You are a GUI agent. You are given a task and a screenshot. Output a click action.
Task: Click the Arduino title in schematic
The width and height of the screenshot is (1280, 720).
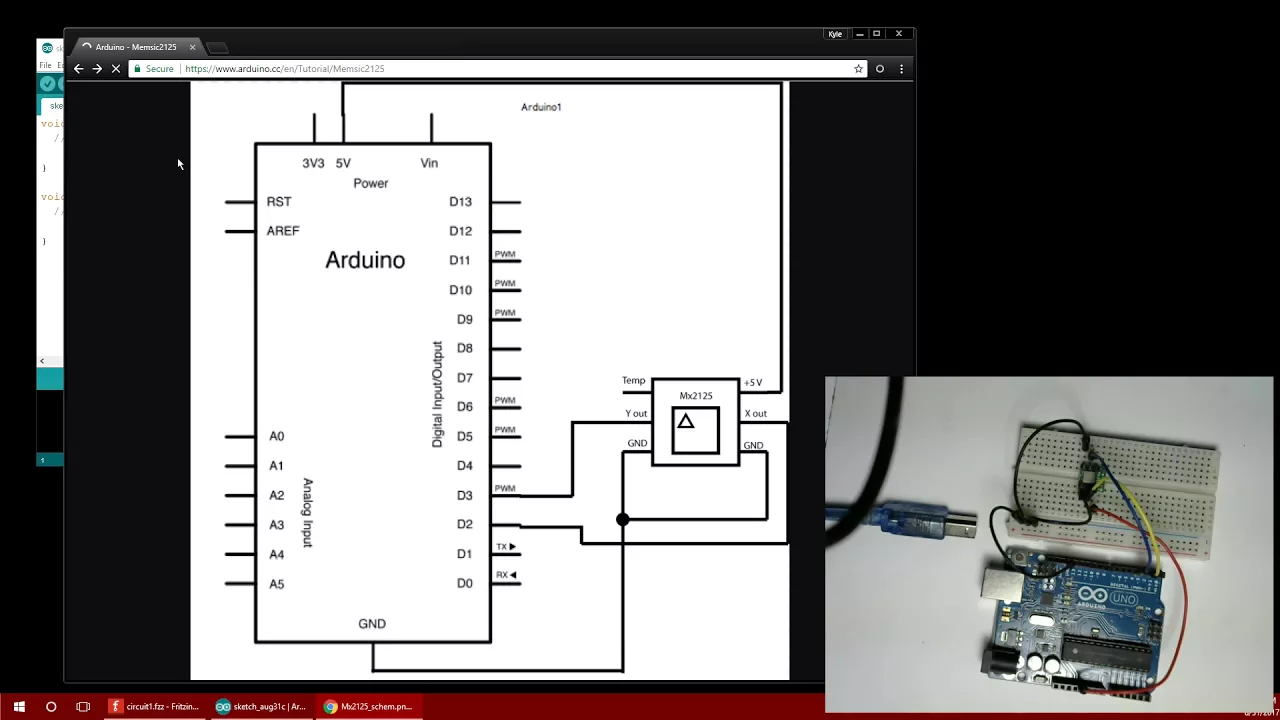click(365, 260)
